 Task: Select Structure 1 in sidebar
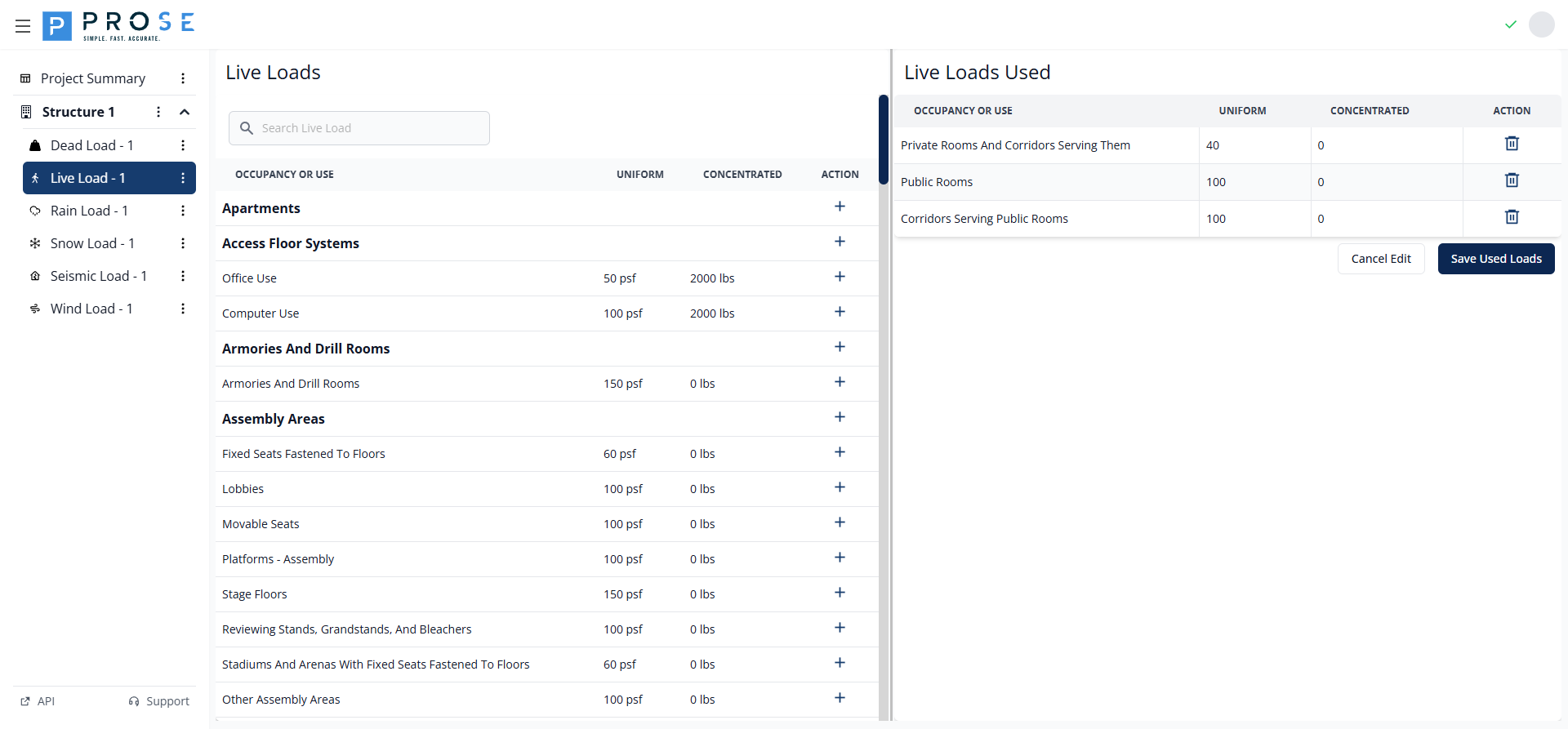78,112
